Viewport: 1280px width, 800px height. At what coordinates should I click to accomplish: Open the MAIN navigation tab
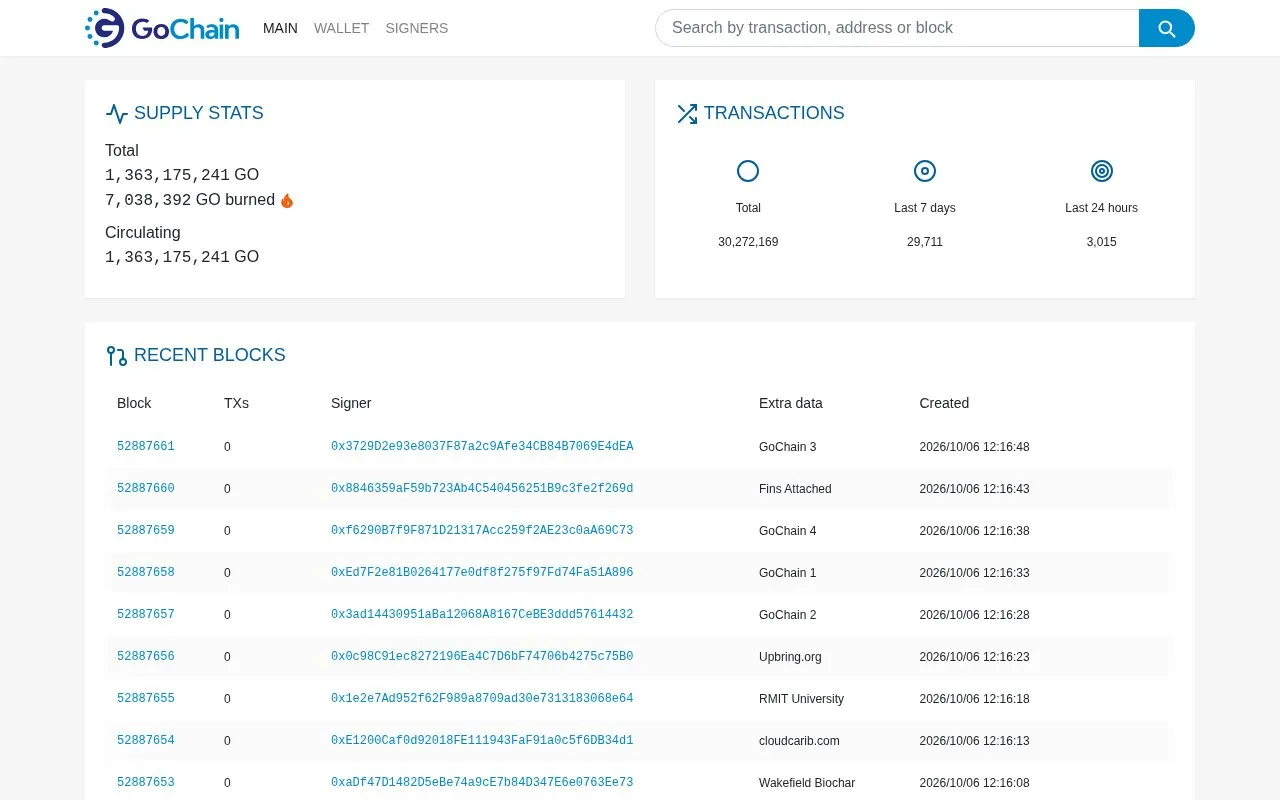click(x=280, y=28)
